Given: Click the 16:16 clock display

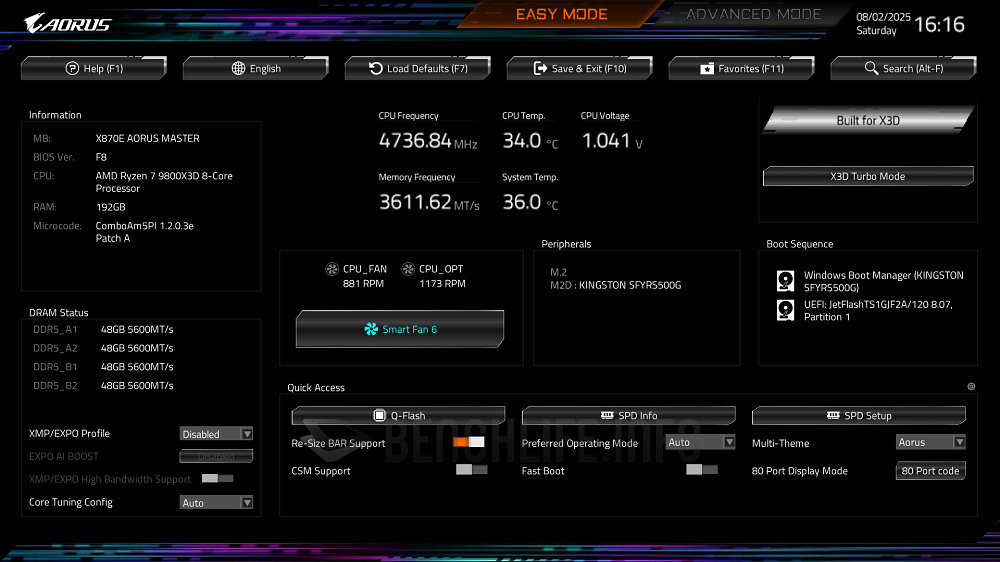Looking at the screenshot, I should click(x=939, y=25).
